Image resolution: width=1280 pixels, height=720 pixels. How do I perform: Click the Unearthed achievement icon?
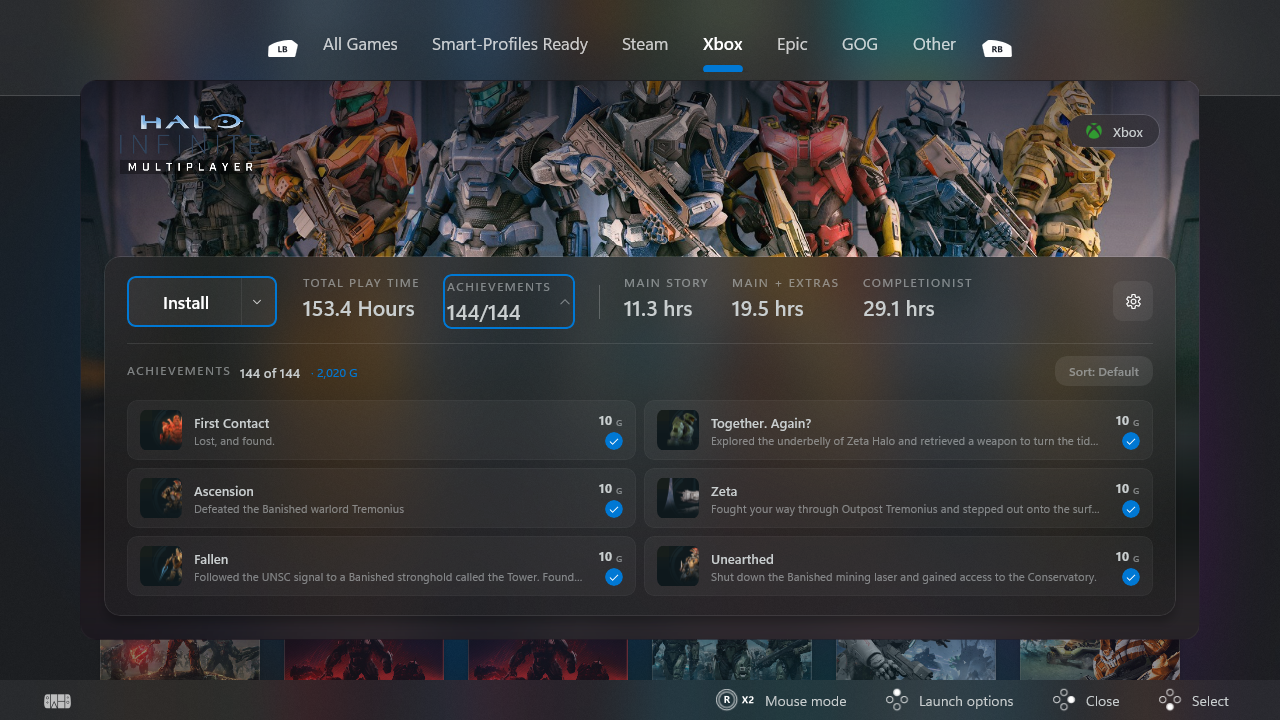678,566
